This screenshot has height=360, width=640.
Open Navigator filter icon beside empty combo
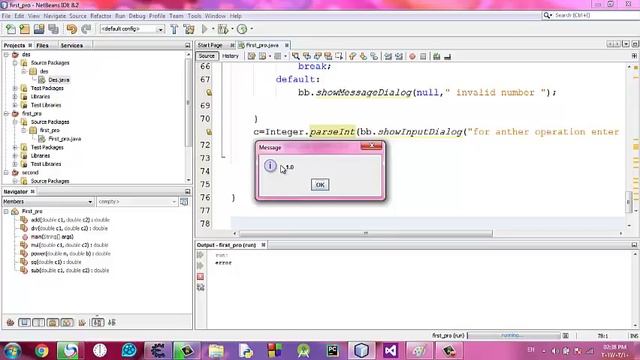point(184,202)
